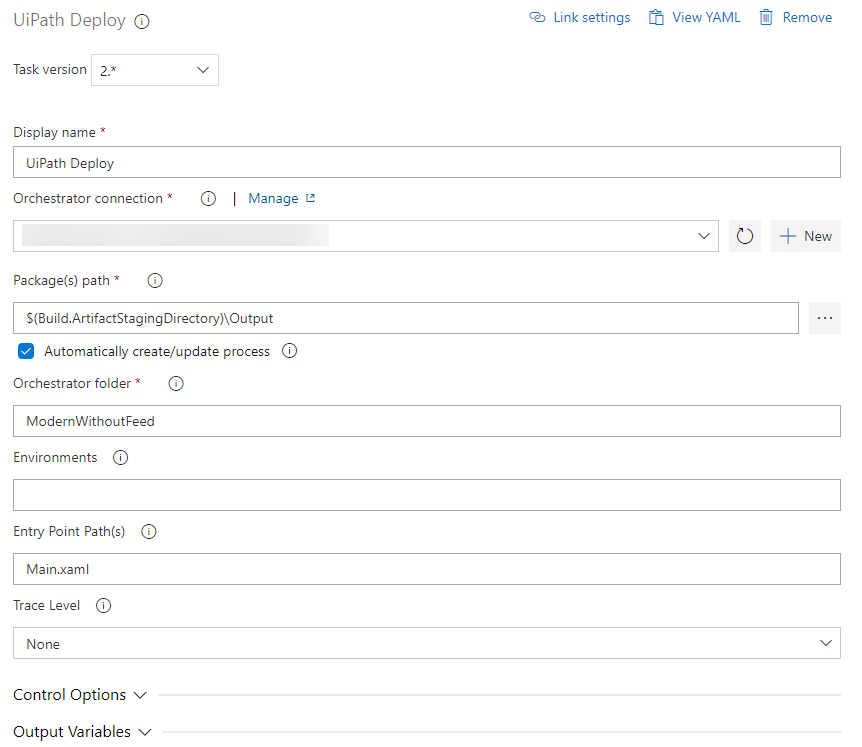Click the View YAML button
Screen dimensions: 862x747
click(694, 18)
